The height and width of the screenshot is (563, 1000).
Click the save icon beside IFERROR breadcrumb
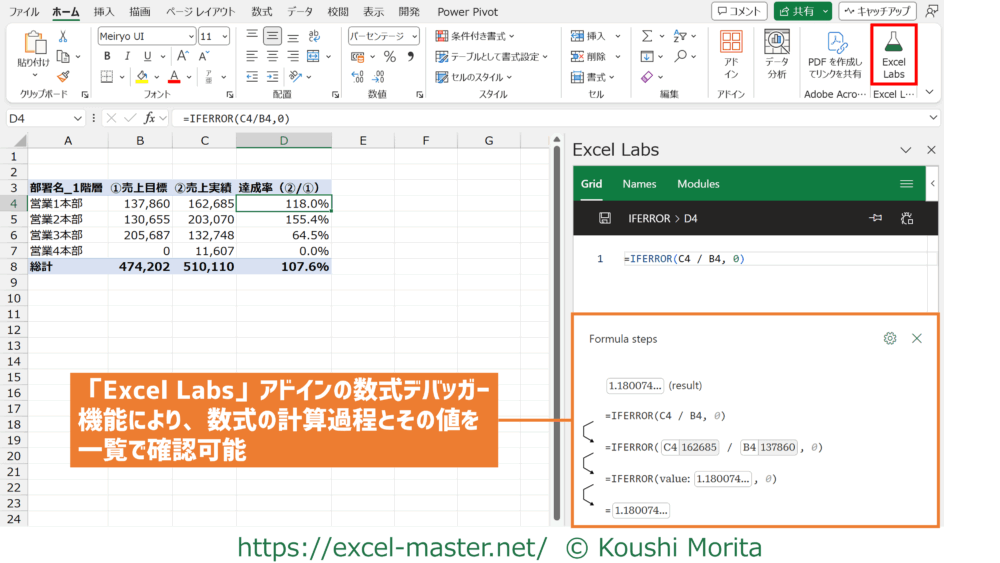pos(604,218)
